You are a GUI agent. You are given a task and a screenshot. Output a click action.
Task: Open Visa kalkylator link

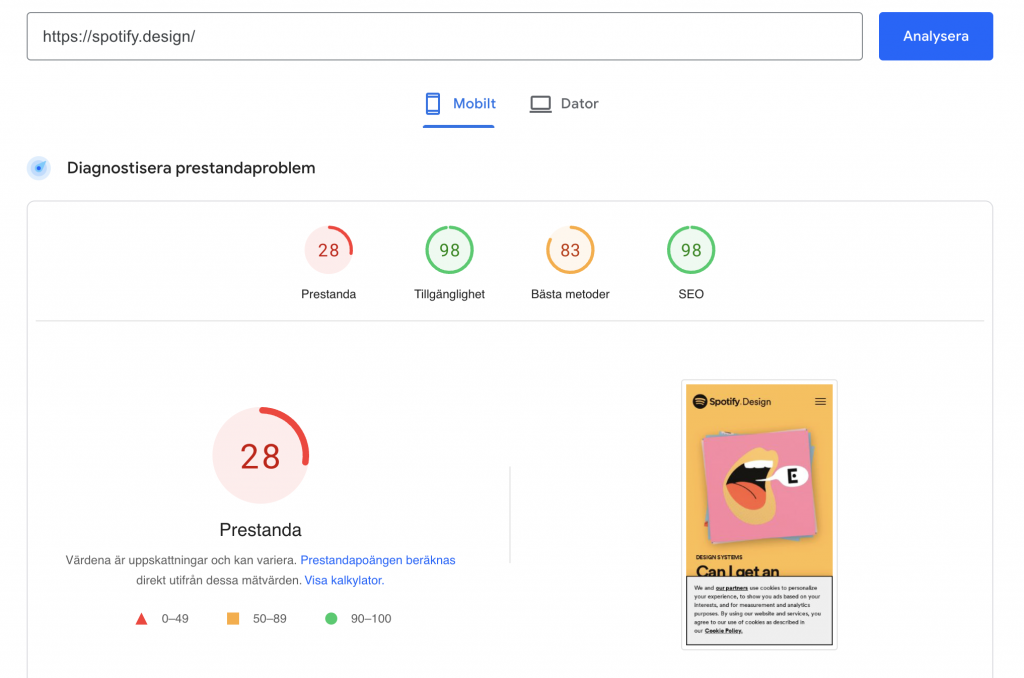point(344,579)
